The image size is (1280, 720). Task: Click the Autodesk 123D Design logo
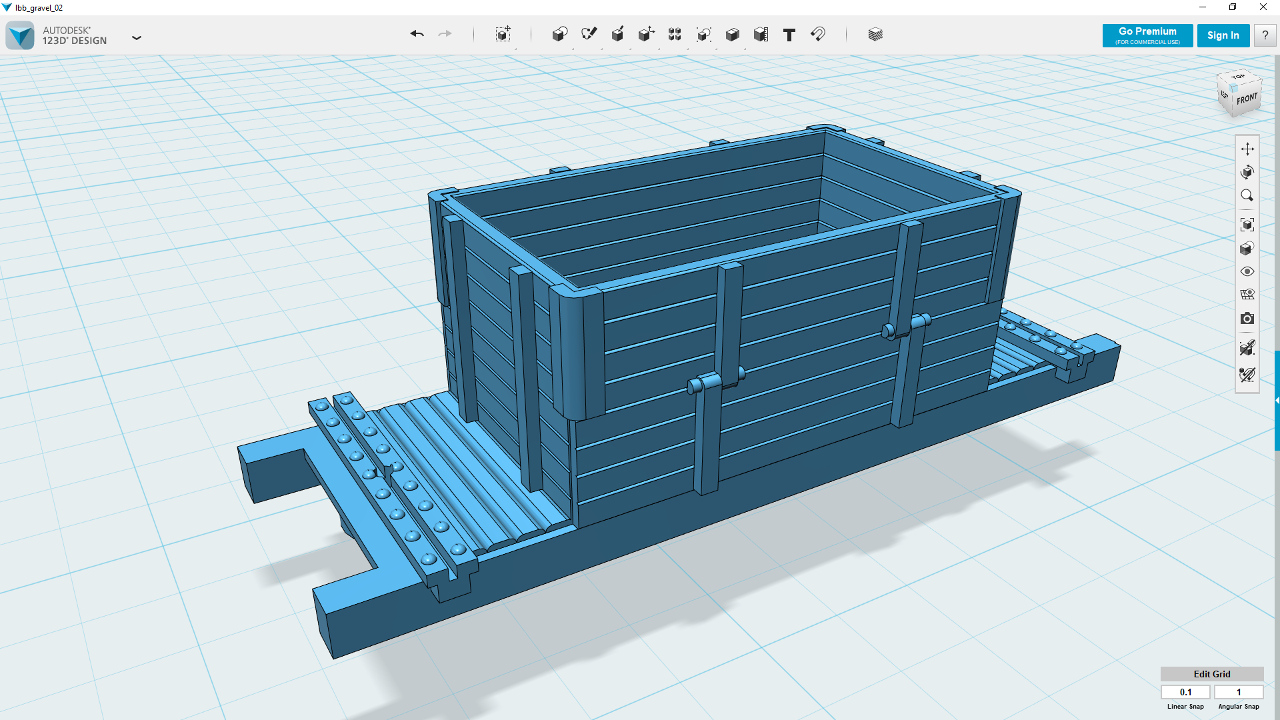pos(20,36)
